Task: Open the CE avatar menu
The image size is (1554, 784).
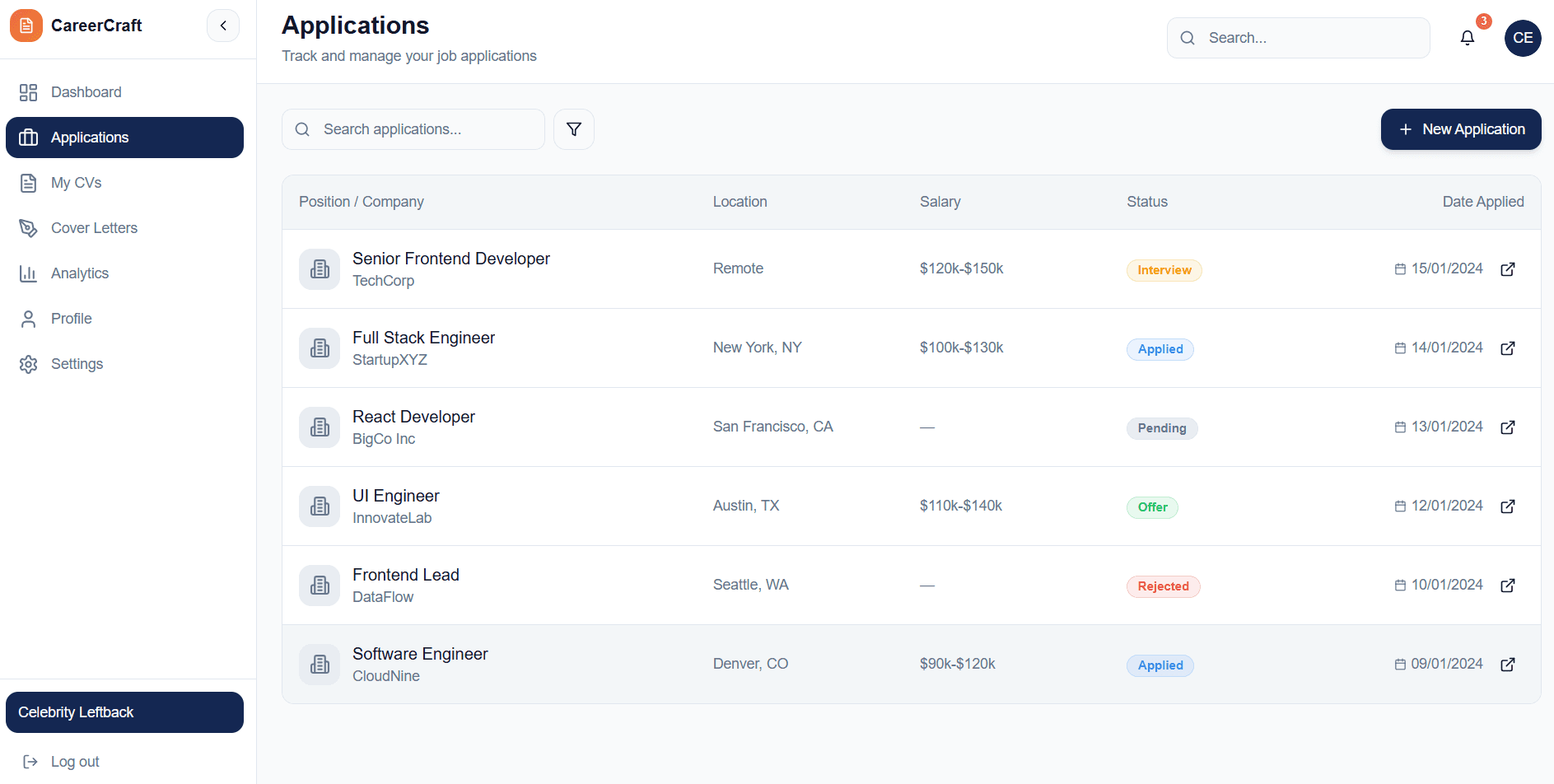Action: pos(1523,38)
